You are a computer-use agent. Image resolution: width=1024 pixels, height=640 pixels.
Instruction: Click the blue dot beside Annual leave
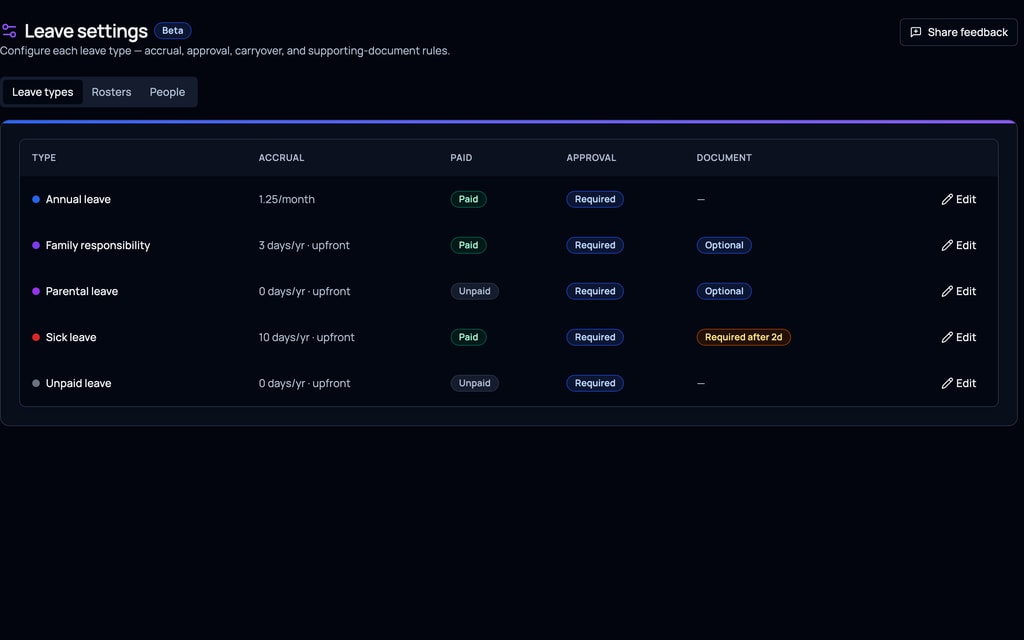coord(36,199)
